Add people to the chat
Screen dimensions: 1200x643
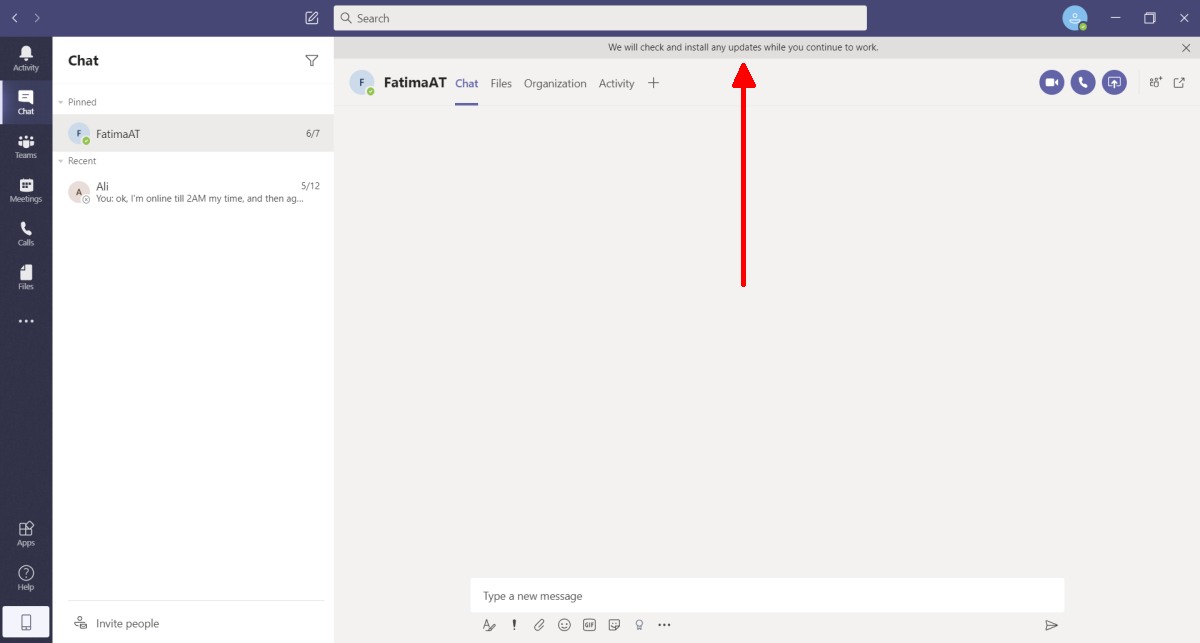1155,83
